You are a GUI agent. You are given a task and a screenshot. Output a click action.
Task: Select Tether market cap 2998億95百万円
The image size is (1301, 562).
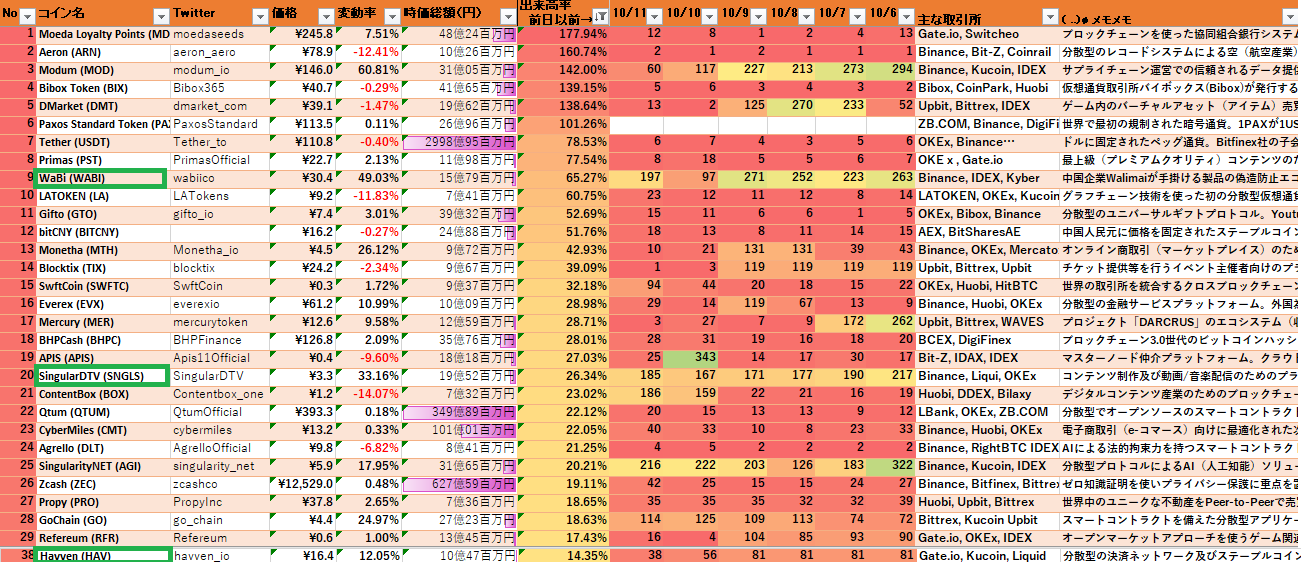(460, 142)
